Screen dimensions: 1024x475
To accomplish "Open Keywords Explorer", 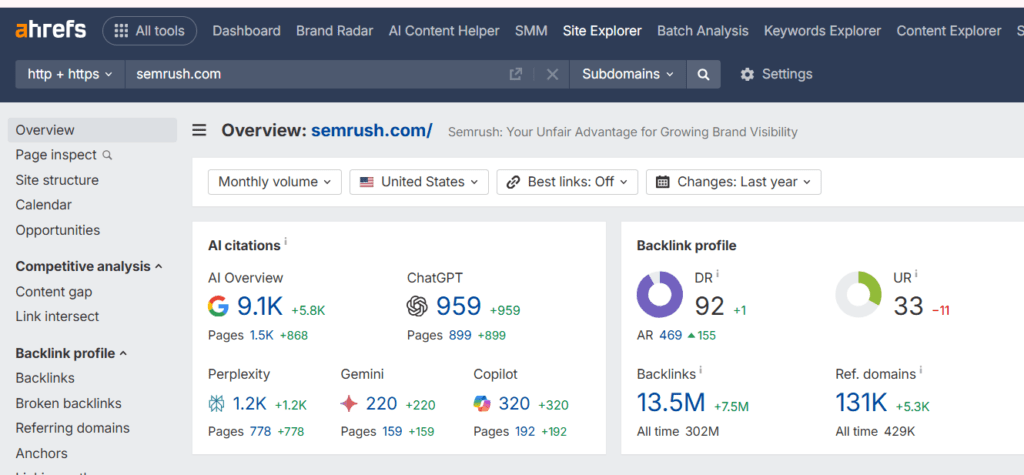I will pos(822,31).
